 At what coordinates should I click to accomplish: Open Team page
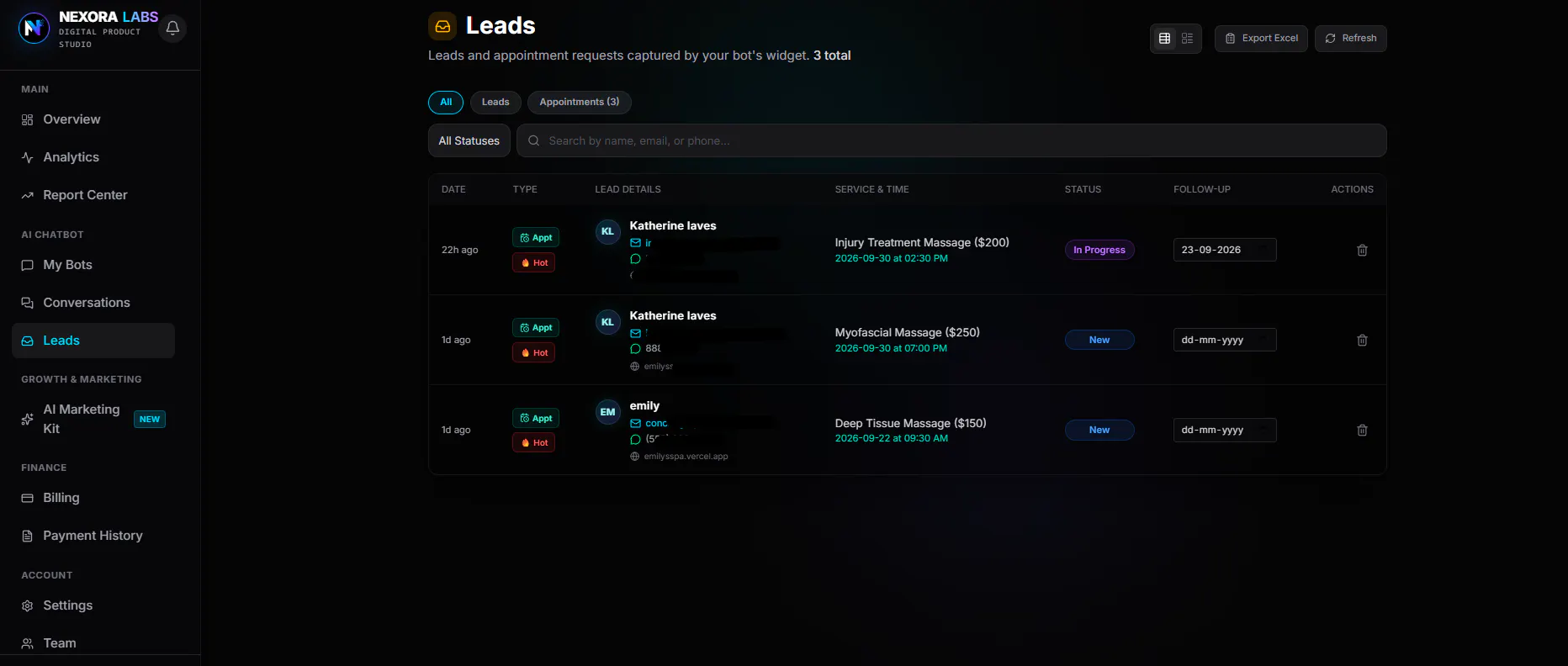pyautogui.click(x=93, y=643)
